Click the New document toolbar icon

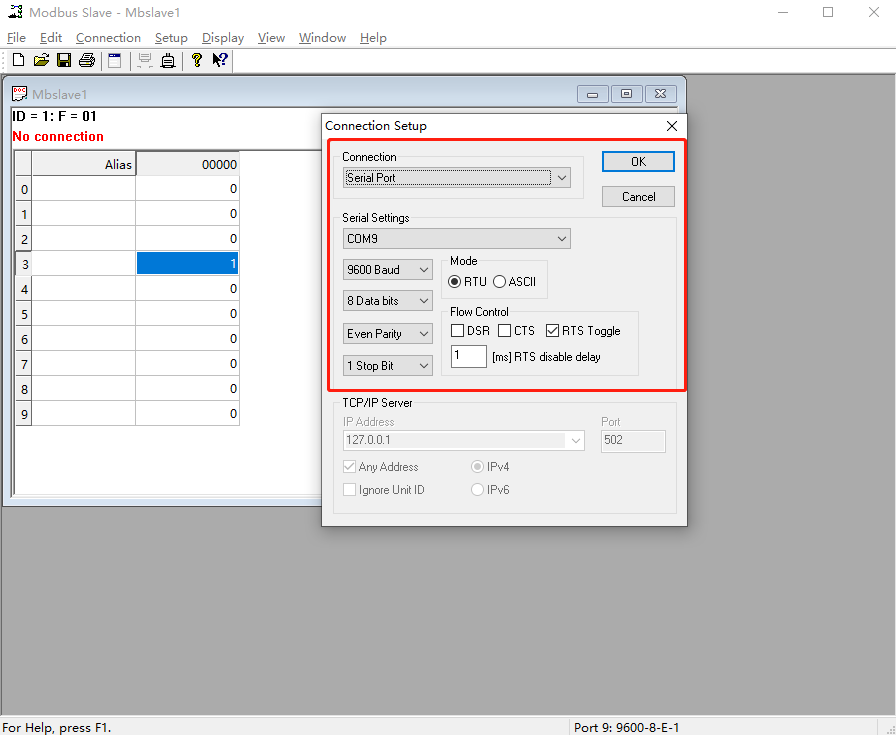(18, 61)
